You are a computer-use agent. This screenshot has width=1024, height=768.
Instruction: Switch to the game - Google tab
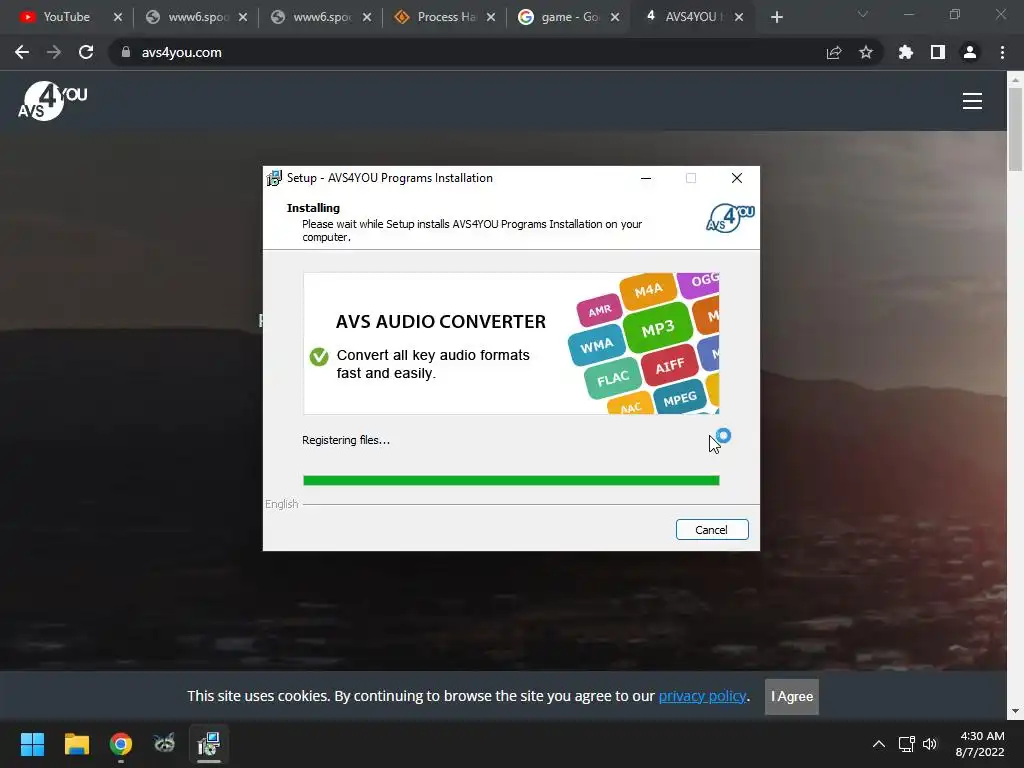click(566, 17)
